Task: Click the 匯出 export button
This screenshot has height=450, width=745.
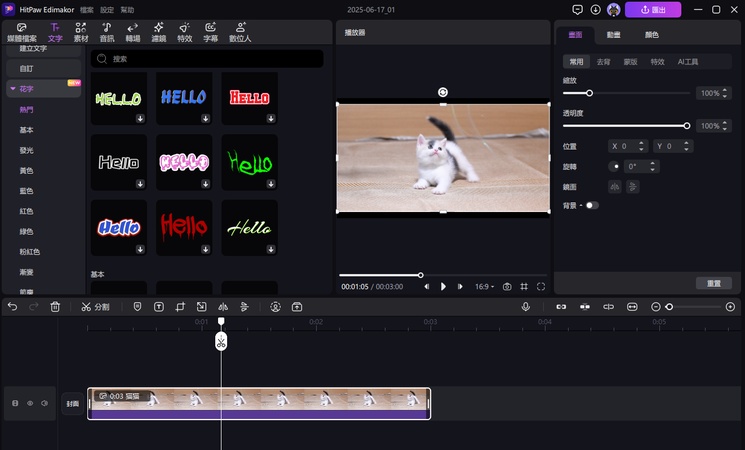Action: coord(653,9)
